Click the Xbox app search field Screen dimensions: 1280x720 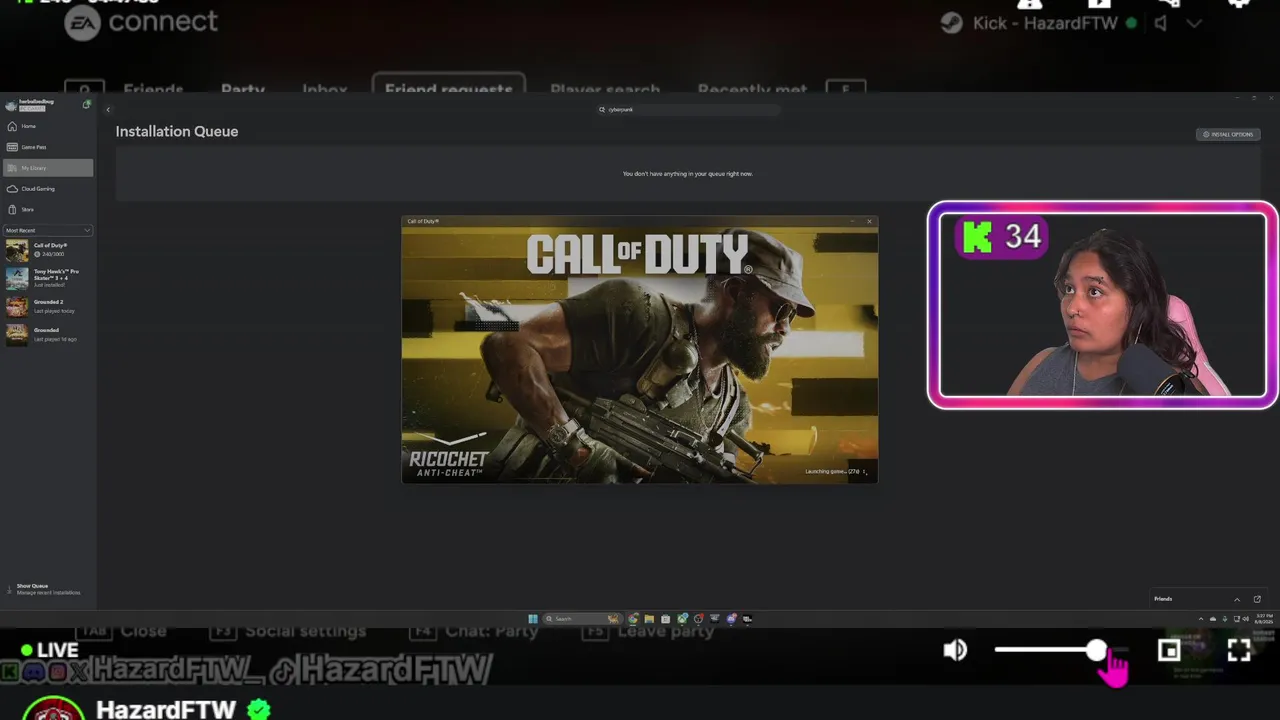tap(688, 110)
